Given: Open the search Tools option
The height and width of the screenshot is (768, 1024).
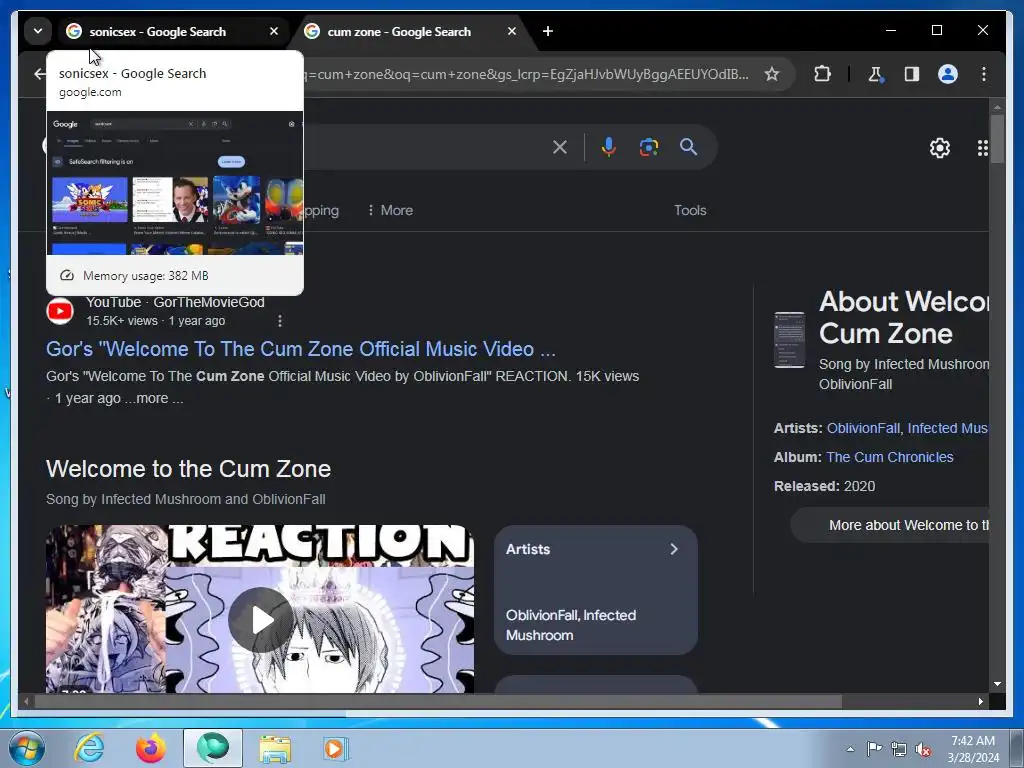Looking at the screenshot, I should point(690,210).
